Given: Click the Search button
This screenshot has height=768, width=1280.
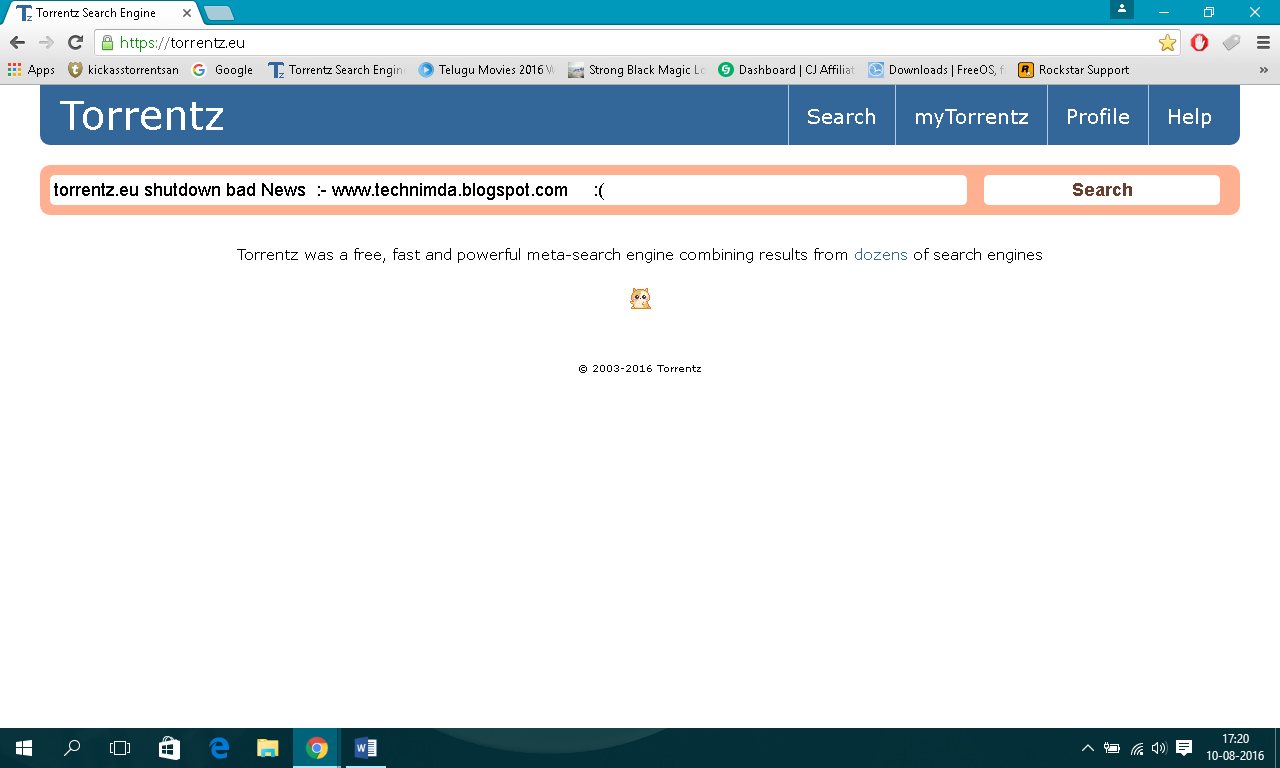Looking at the screenshot, I should point(1102,190).
